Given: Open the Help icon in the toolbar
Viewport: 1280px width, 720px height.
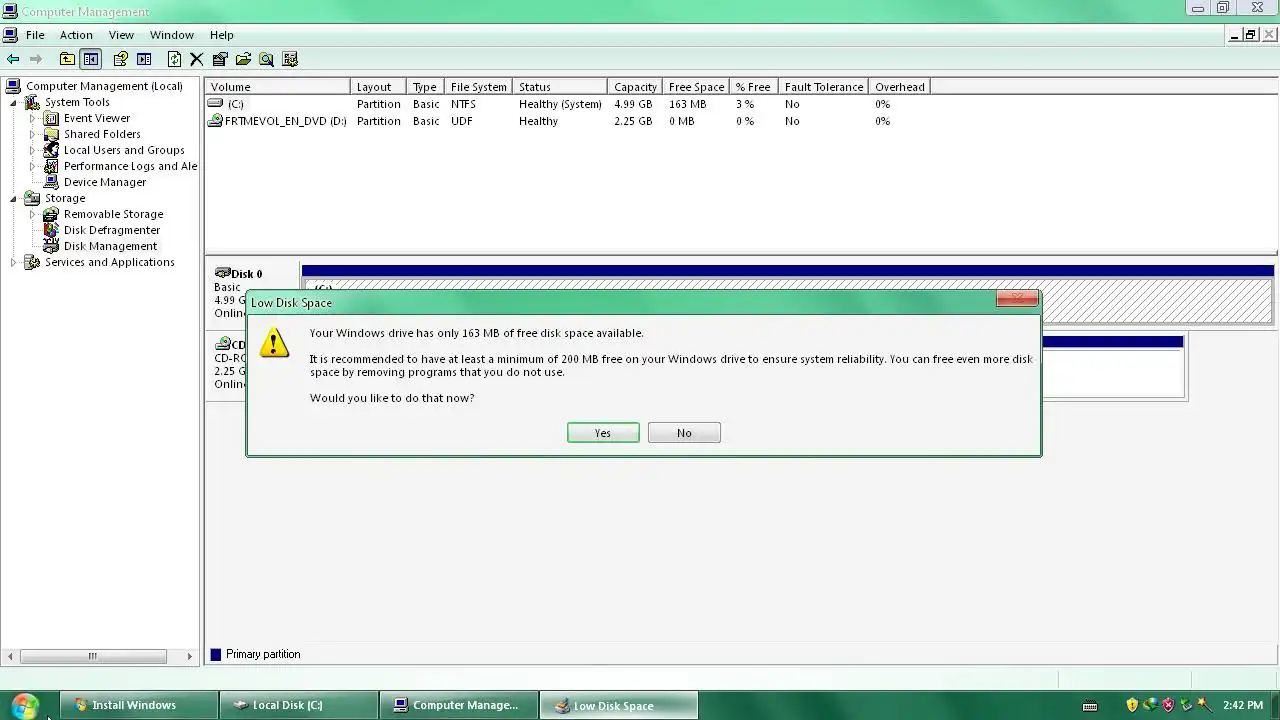Looking at the screenshot, I should click(121, 60).
